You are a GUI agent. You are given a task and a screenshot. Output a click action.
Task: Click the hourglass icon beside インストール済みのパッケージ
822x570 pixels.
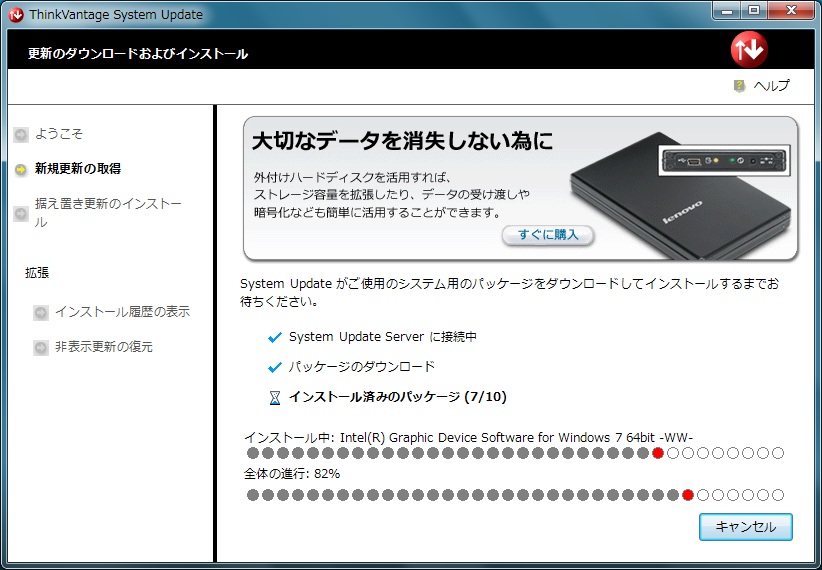(275, 398)
